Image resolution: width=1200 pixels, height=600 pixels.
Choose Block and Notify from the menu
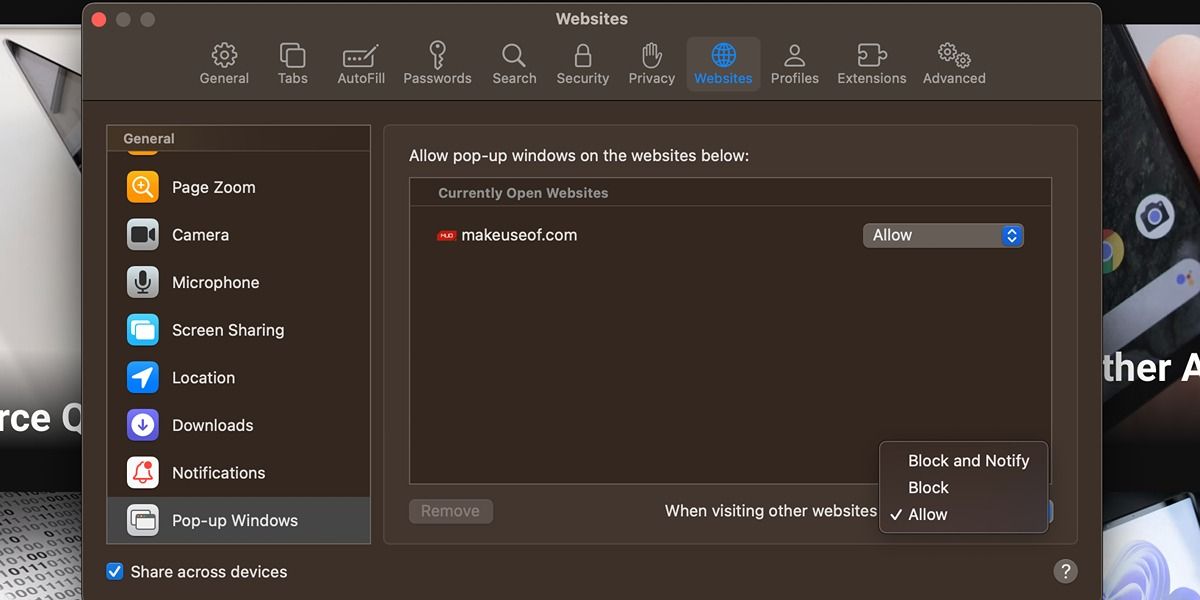[967, 461]
